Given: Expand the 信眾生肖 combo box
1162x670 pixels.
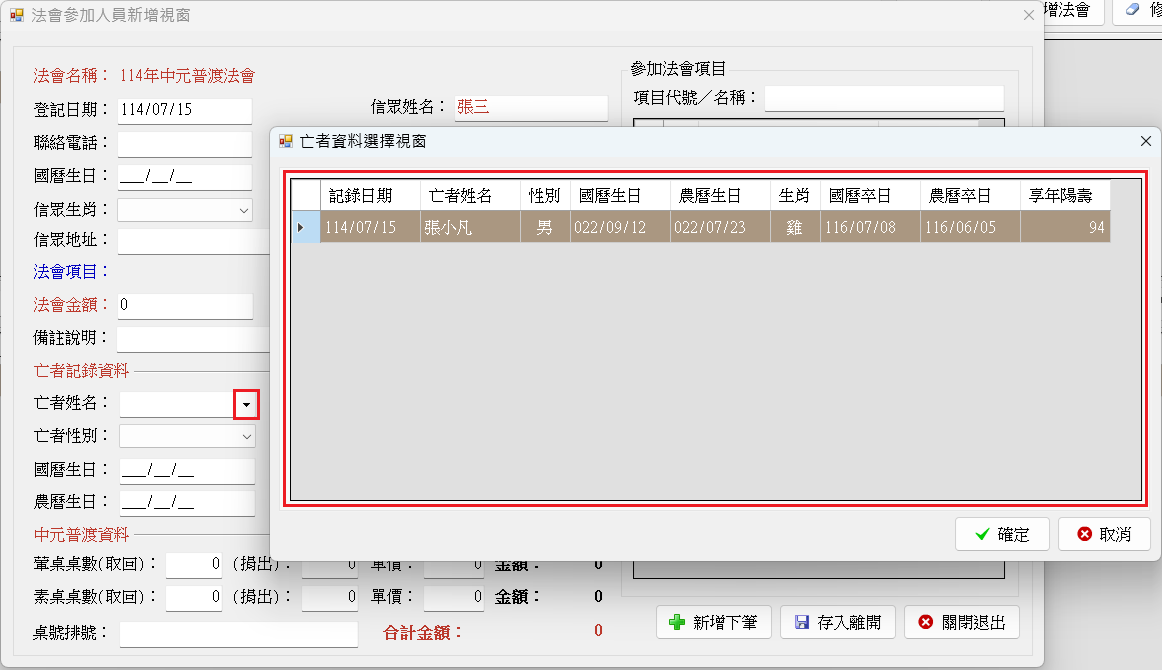Looking at the screenshot, I should click(244, 210).
